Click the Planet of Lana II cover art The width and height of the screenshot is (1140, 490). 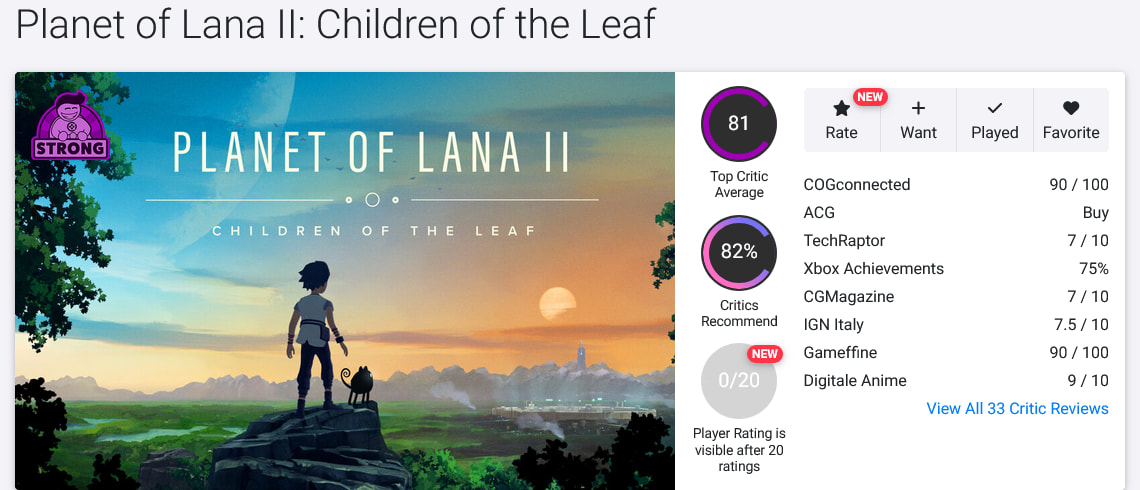point(345,300)
